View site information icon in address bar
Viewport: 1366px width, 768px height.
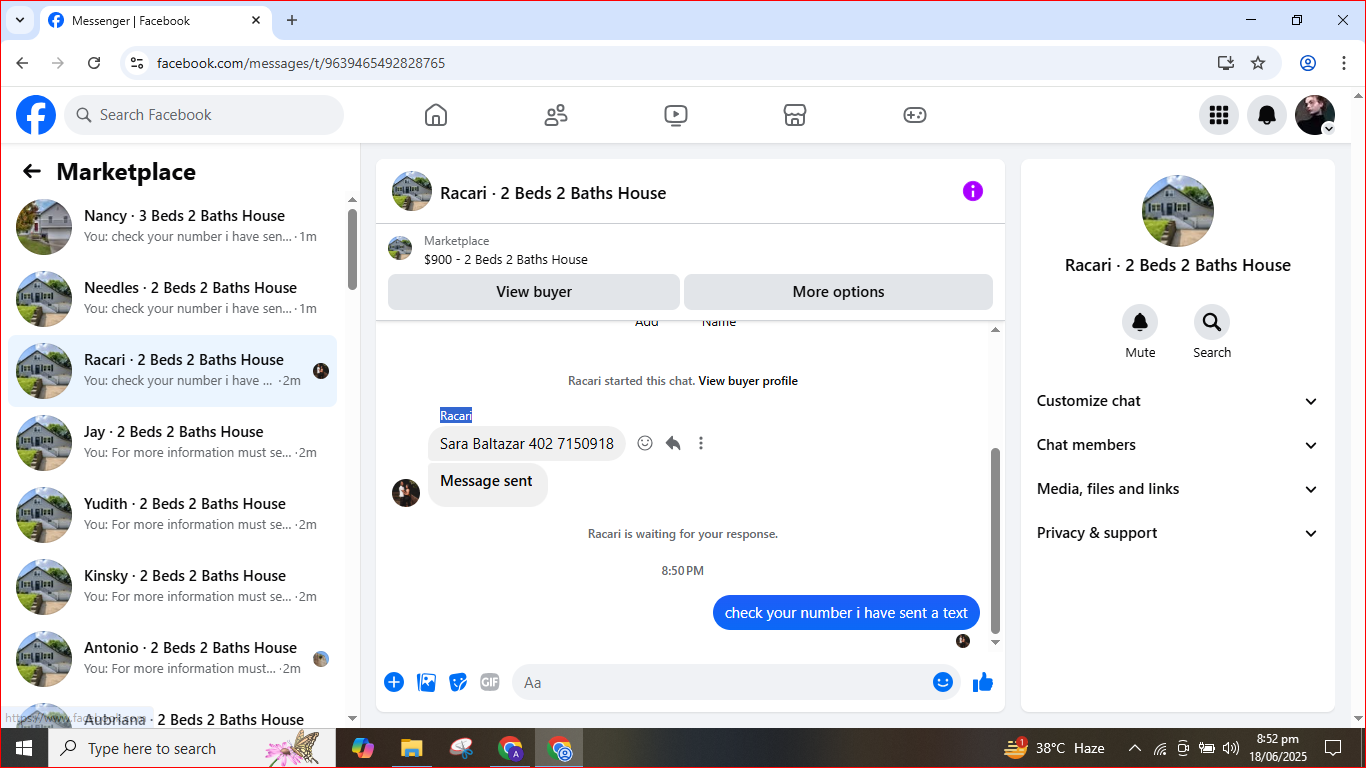tap(138, 63)
